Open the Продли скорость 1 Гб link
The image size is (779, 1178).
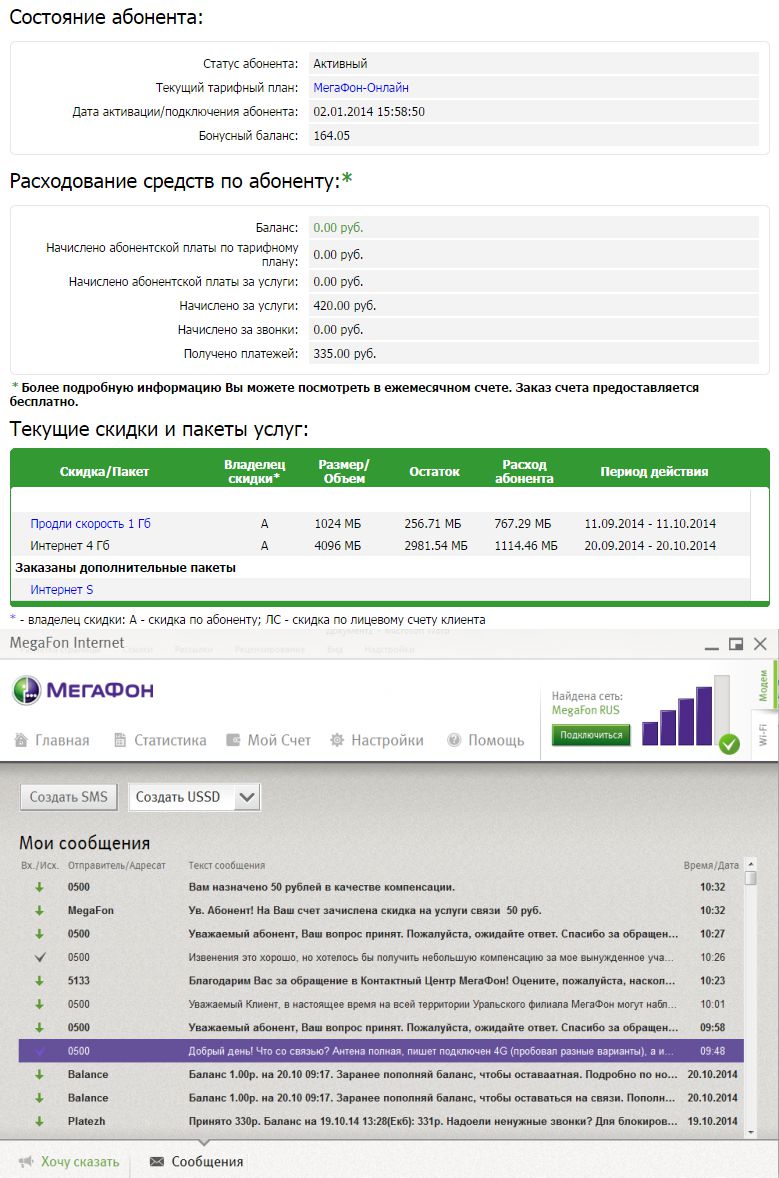click(x=91, y=524)
